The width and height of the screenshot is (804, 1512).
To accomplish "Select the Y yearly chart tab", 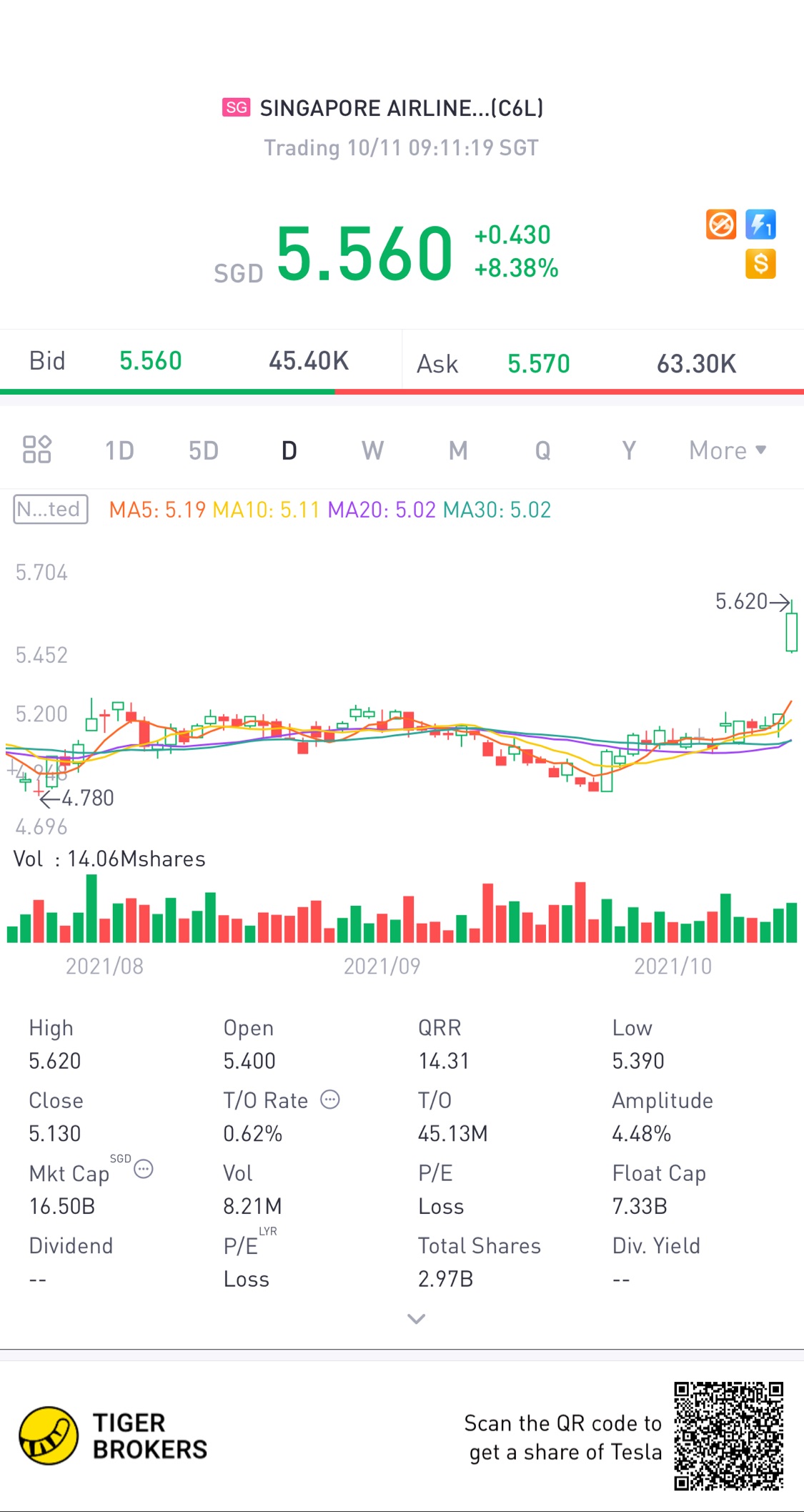I will [629, 450].
